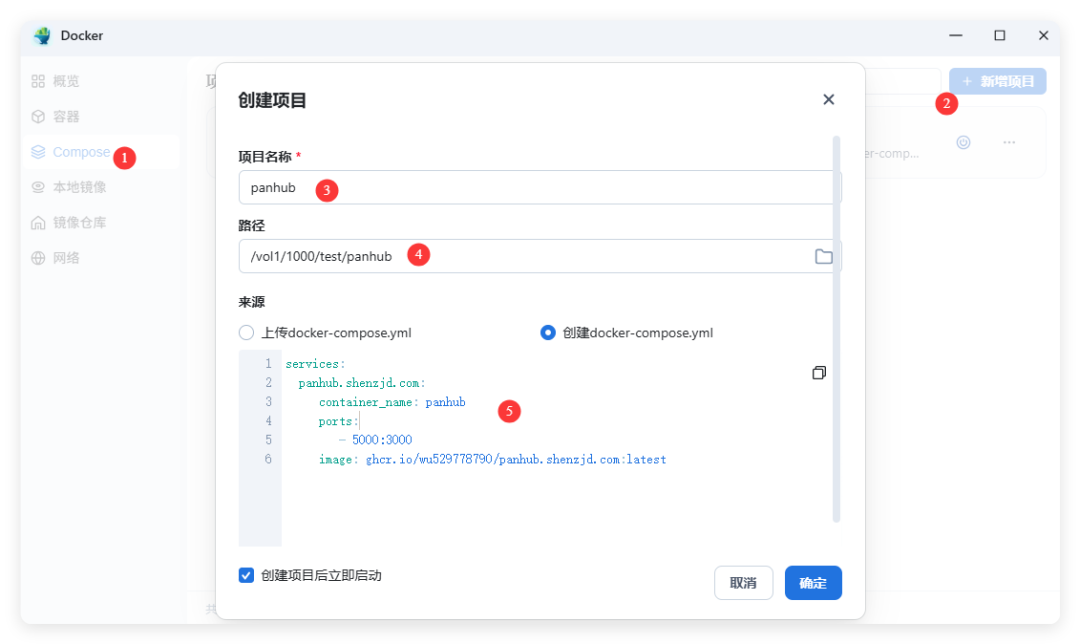Click the 'services:' code line
The width and height of the screenshot is (1080, 644).
click(x=315, y=364)
